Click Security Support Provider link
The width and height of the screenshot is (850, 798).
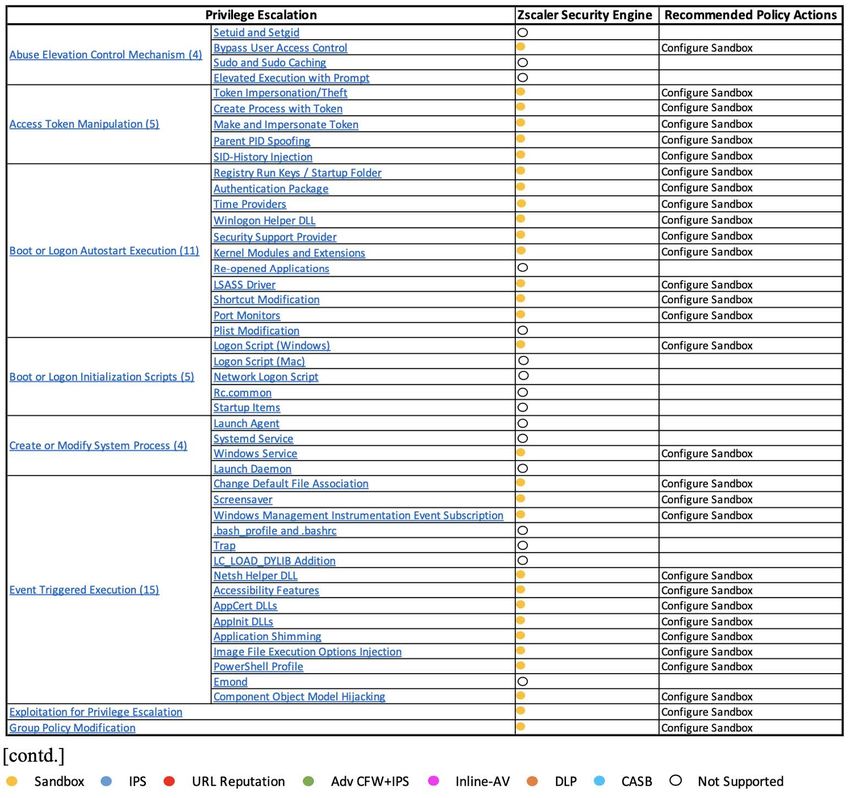275,237
